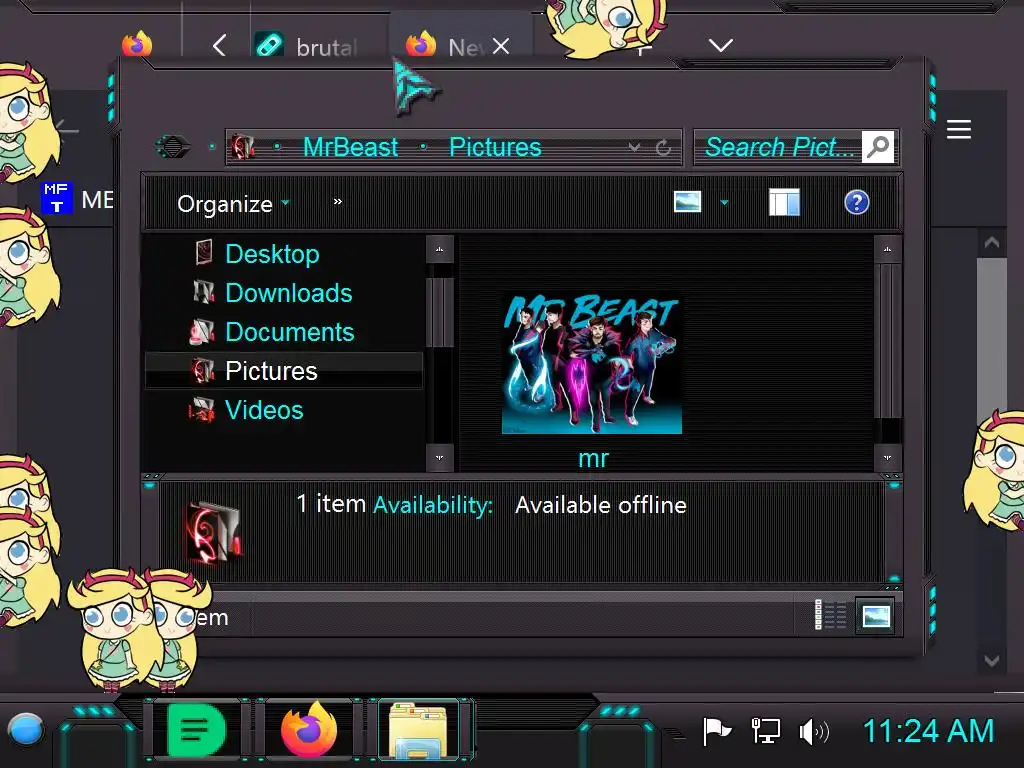The image size is (1024, 768).
Task: Open the network tray icon
Action: pos(765,731)
